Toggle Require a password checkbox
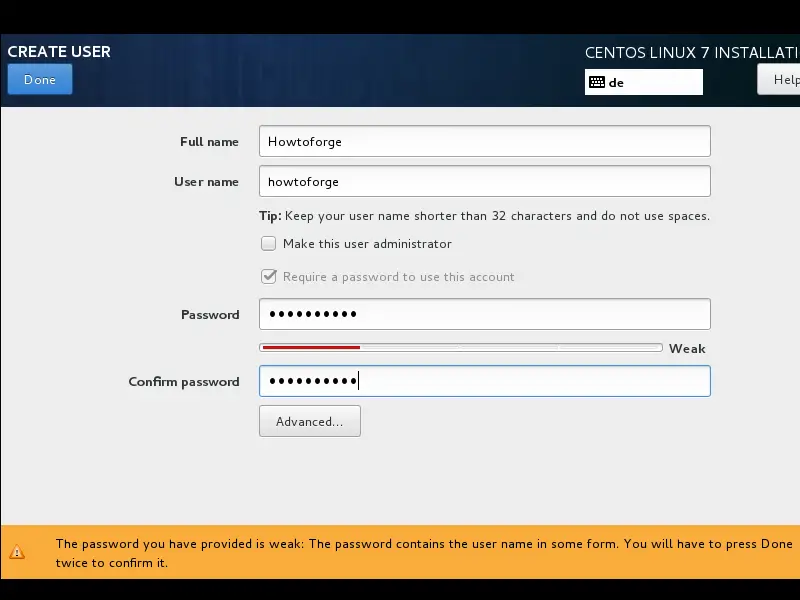800x600 pixels. [268, 277]
